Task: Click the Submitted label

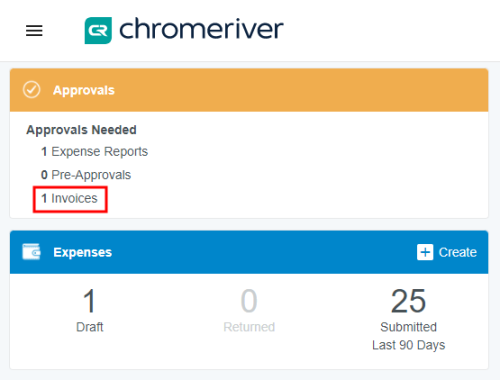Action: point(408,327)
